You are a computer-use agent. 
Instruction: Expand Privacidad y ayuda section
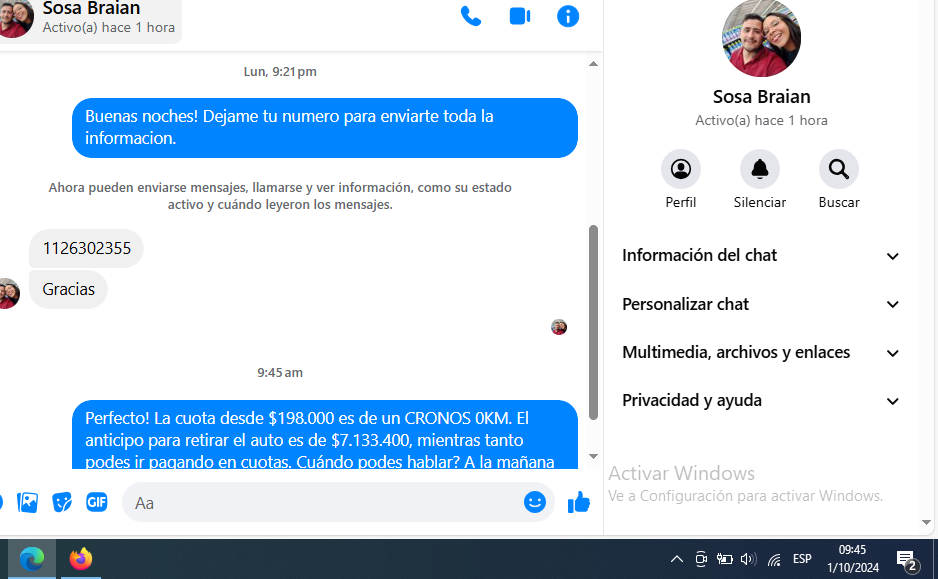click(760, 400)
